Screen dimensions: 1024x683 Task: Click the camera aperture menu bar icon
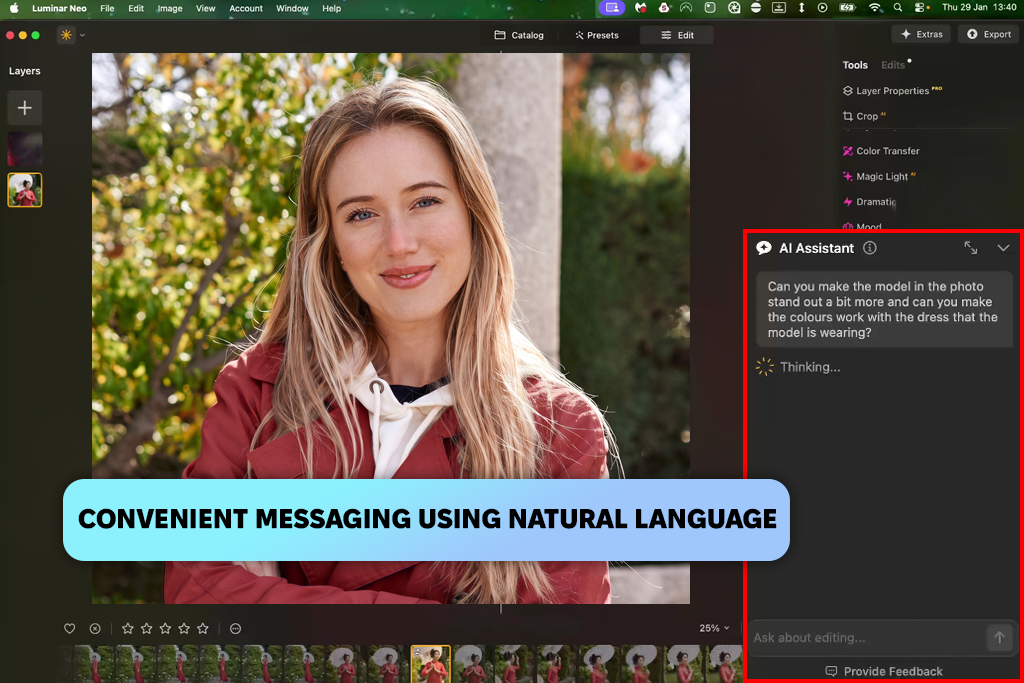[734, 8]
